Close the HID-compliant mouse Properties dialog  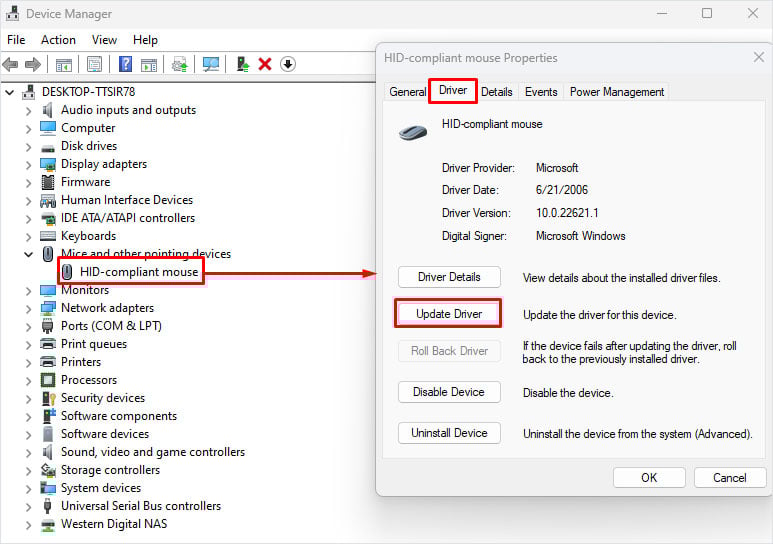pyautogui.click(x=759, y=58)
